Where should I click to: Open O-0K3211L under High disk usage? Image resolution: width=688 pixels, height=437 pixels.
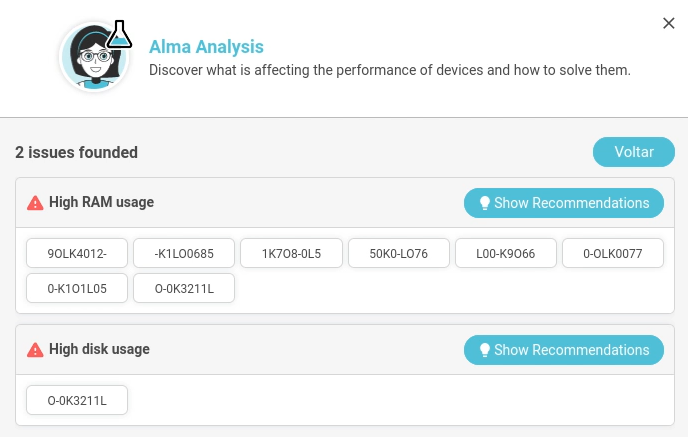click(77, 400)
